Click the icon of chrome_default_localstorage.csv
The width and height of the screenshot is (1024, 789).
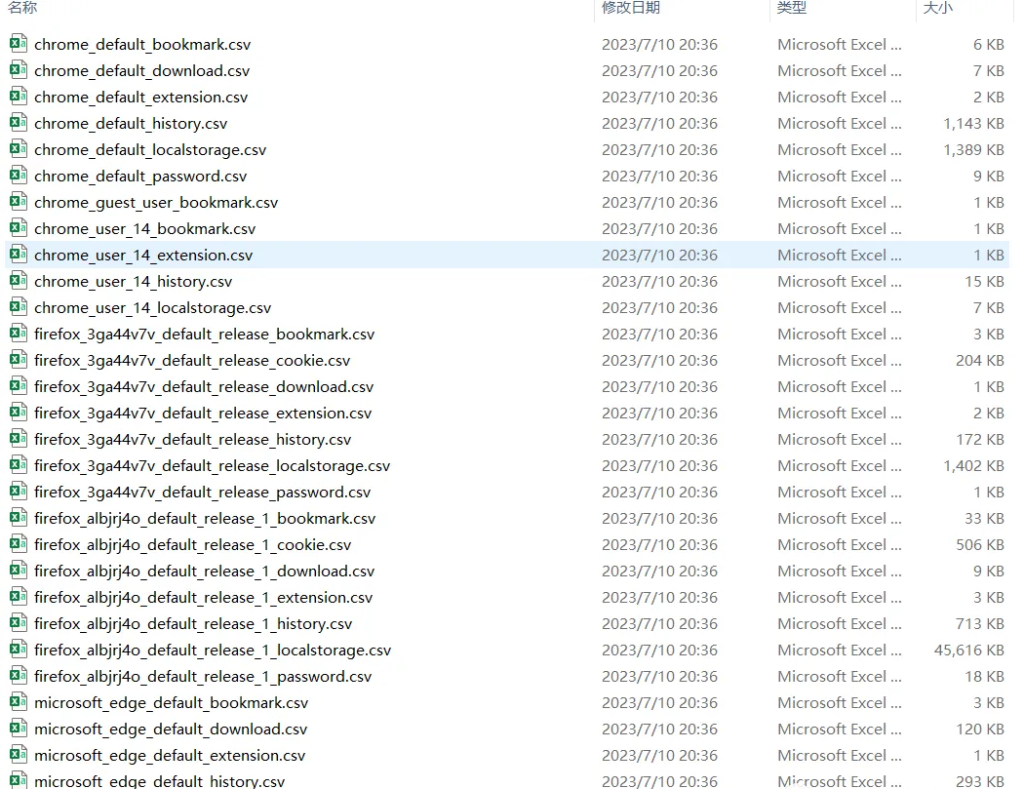tap(18, 149)
